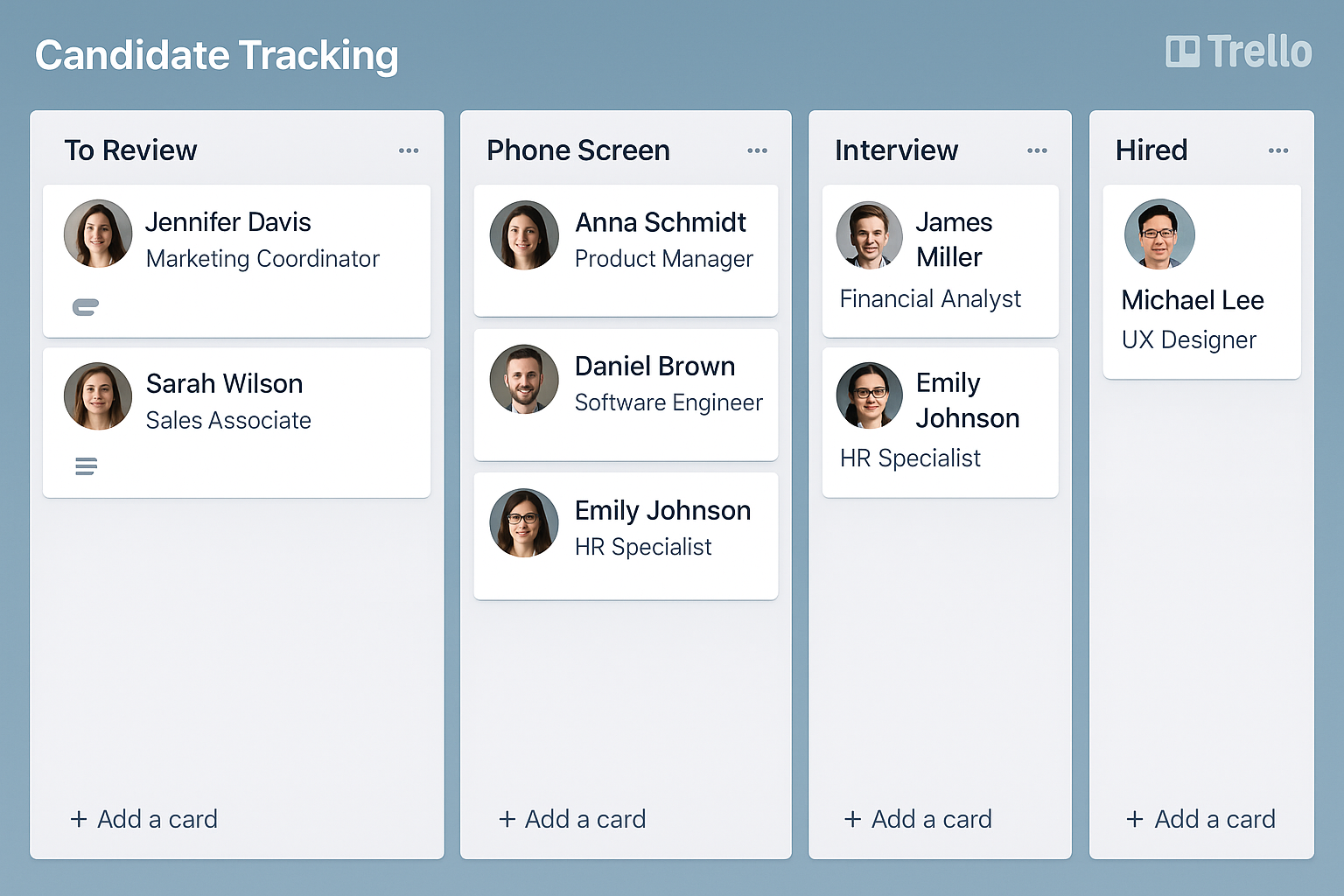The height and width of the screenshot is (896, 1344).
Task: Click Add a card in Interview list
Action: tap(918, 819)
